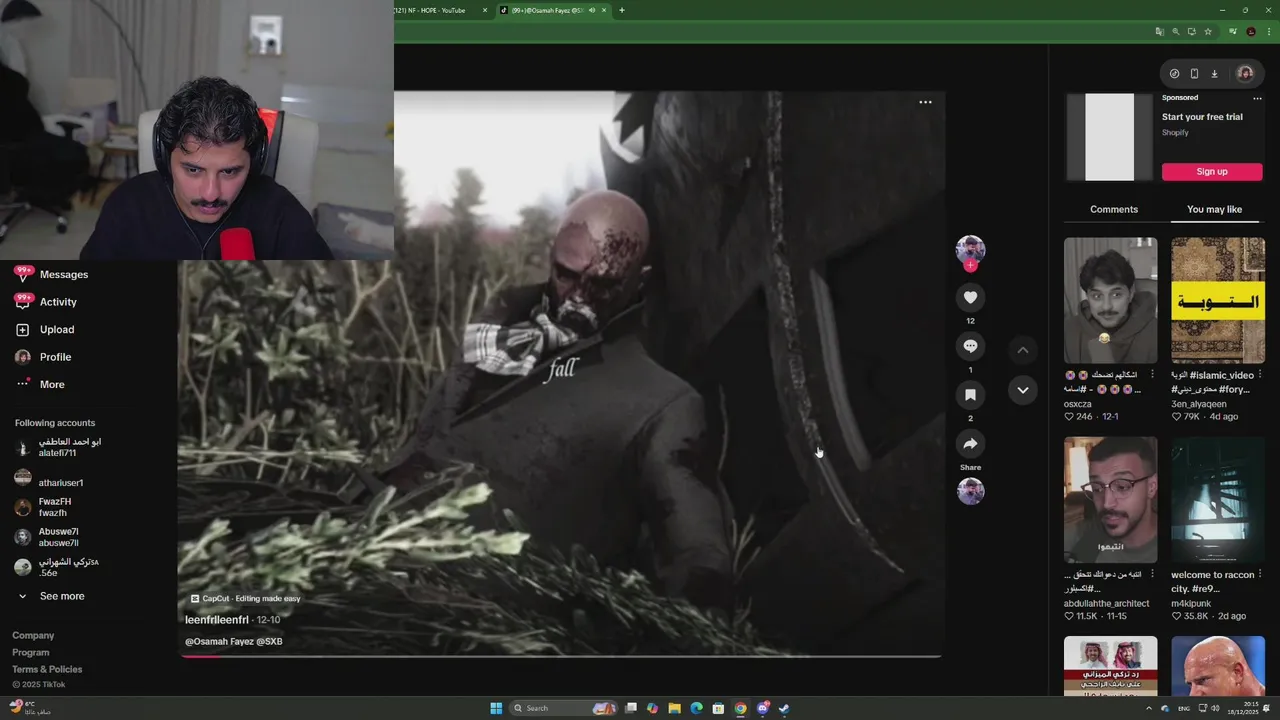1280x720 pixels.
Task: Open Windows Start menu
Action: click(496, 708)
